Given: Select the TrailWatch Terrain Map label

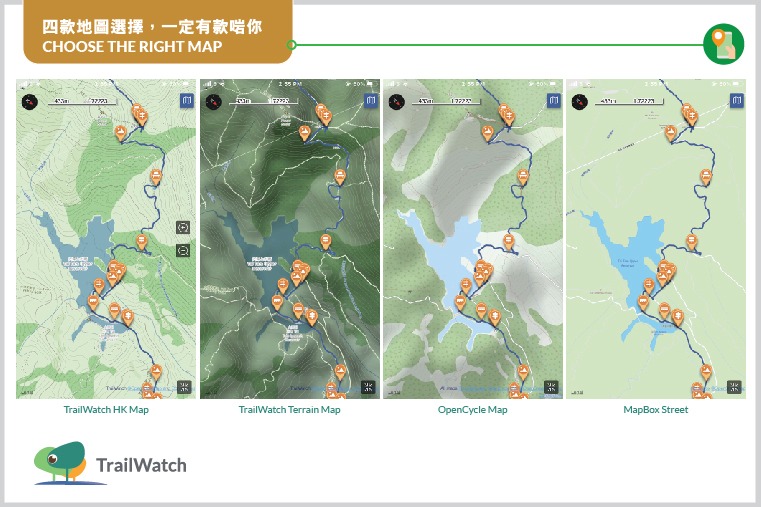Looking at the screenshot, I should (x=289, y=410).
